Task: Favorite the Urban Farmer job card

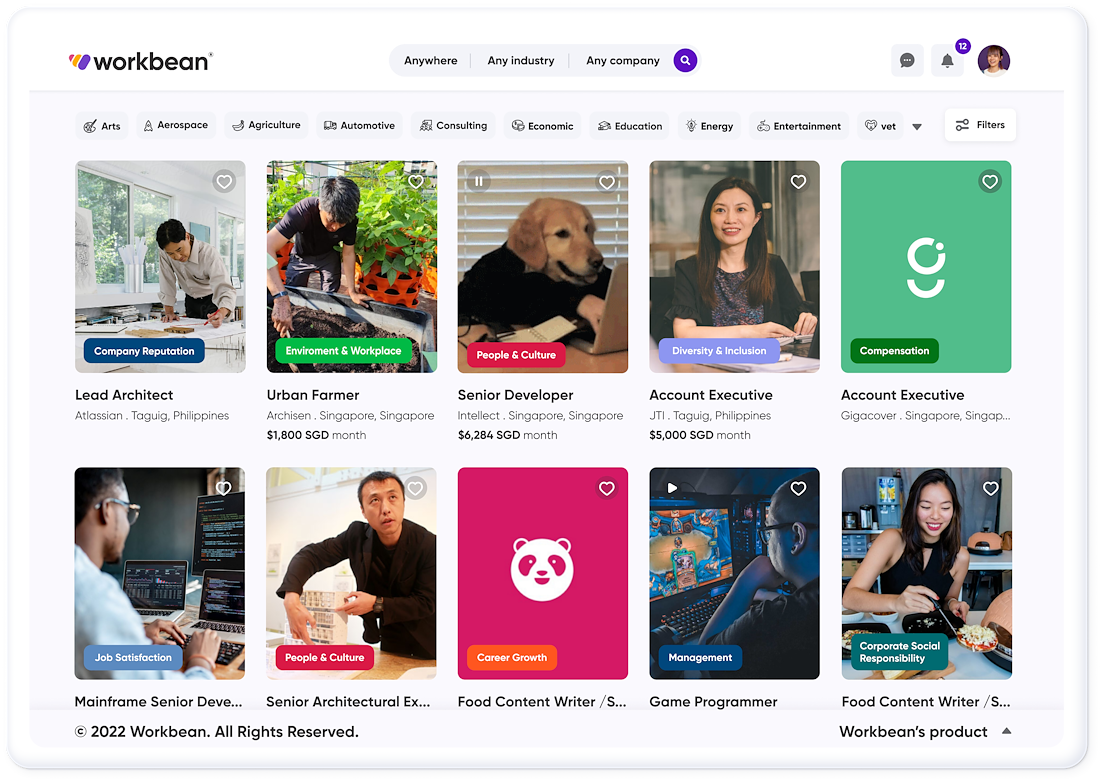Action: pyautogui.click(x=415, y=182)
